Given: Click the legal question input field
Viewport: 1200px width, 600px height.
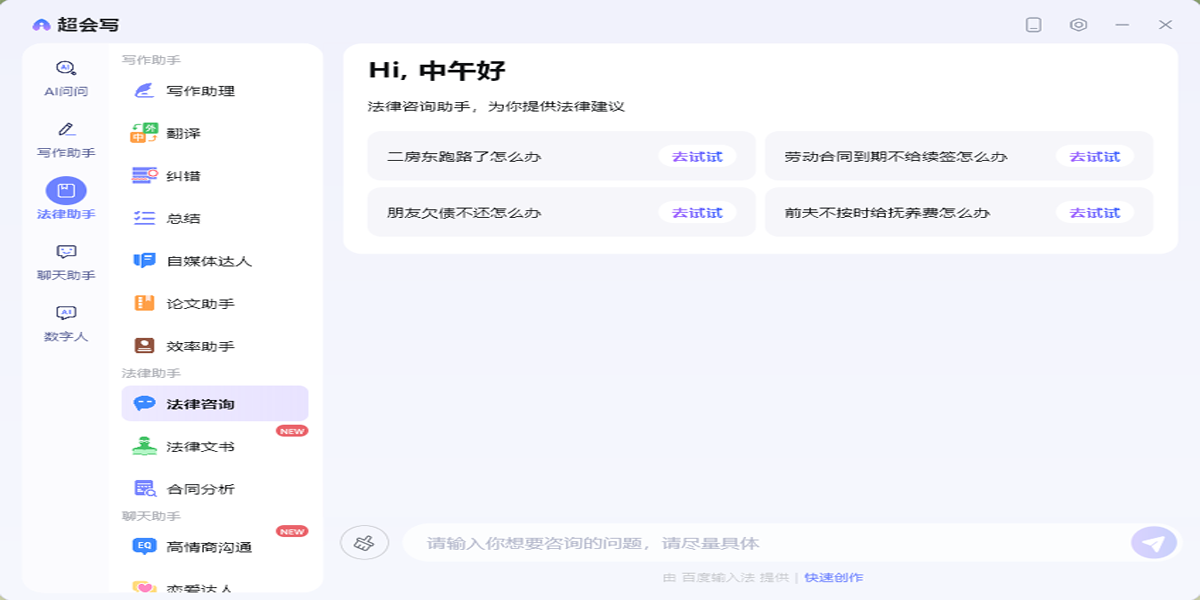Looking at the screenshot, I should click(x=700, y=541).
